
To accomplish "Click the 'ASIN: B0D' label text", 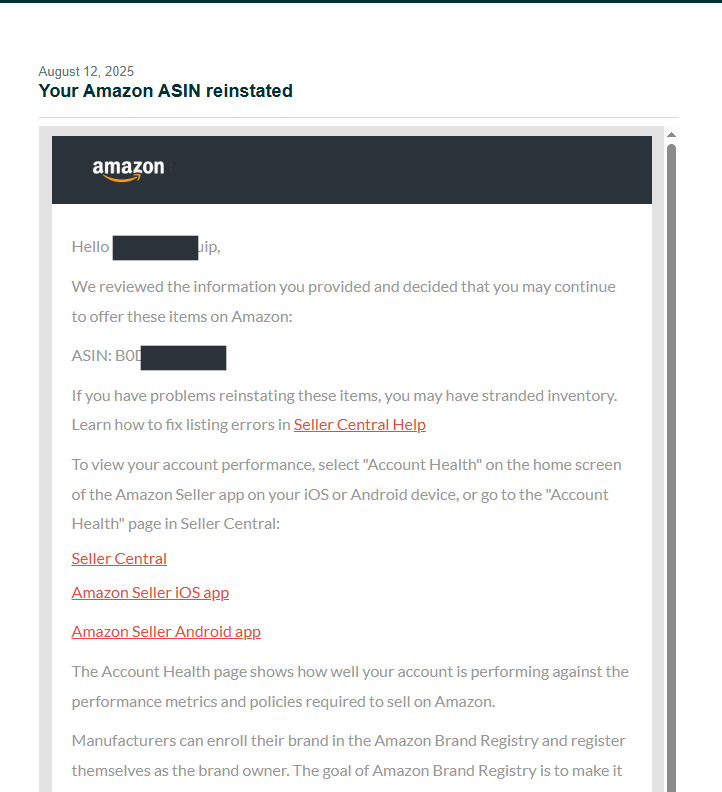I will (x=106, y=356).
